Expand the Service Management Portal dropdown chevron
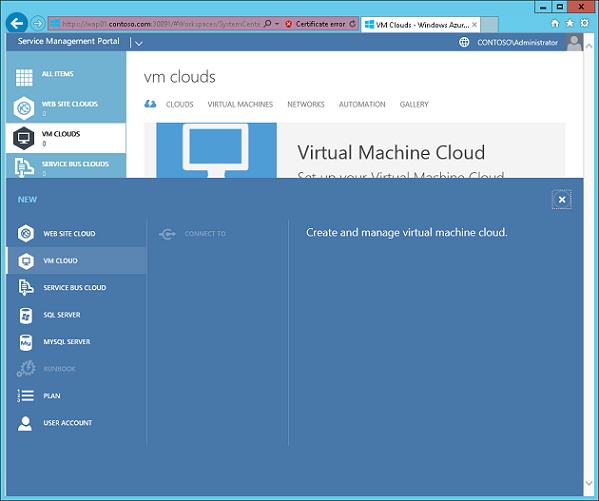This screenshot has height=501, width=599. 139,43
